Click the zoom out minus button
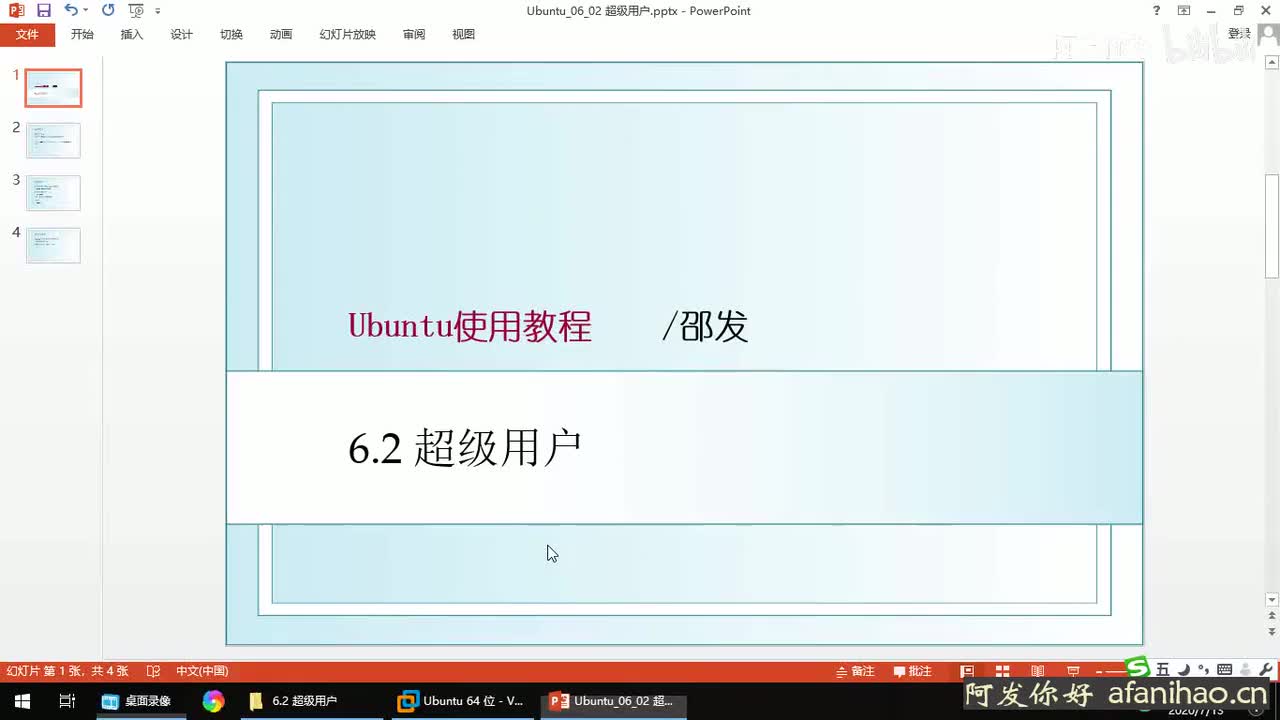The image size is (1280, 720). click(1100, 671)
